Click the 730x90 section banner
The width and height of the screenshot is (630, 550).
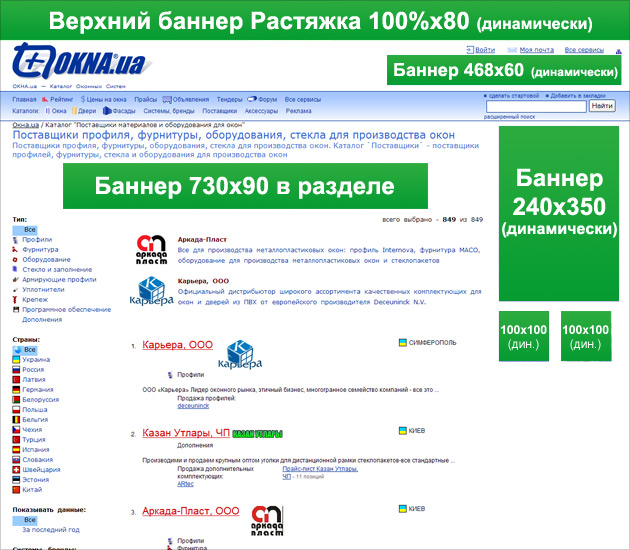tap(245, 186)
